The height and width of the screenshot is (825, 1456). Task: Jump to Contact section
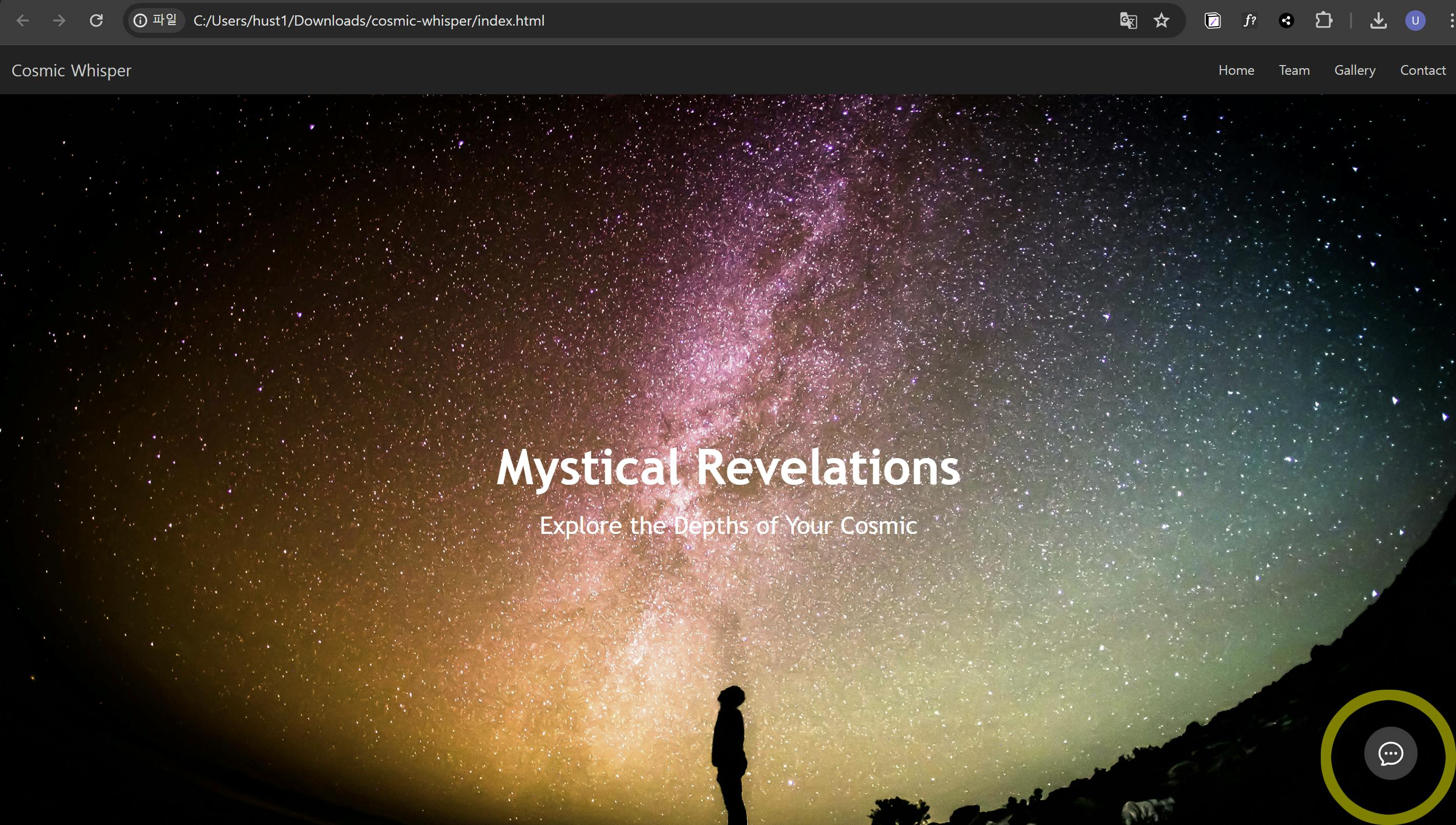click(x=1422, y=70)
